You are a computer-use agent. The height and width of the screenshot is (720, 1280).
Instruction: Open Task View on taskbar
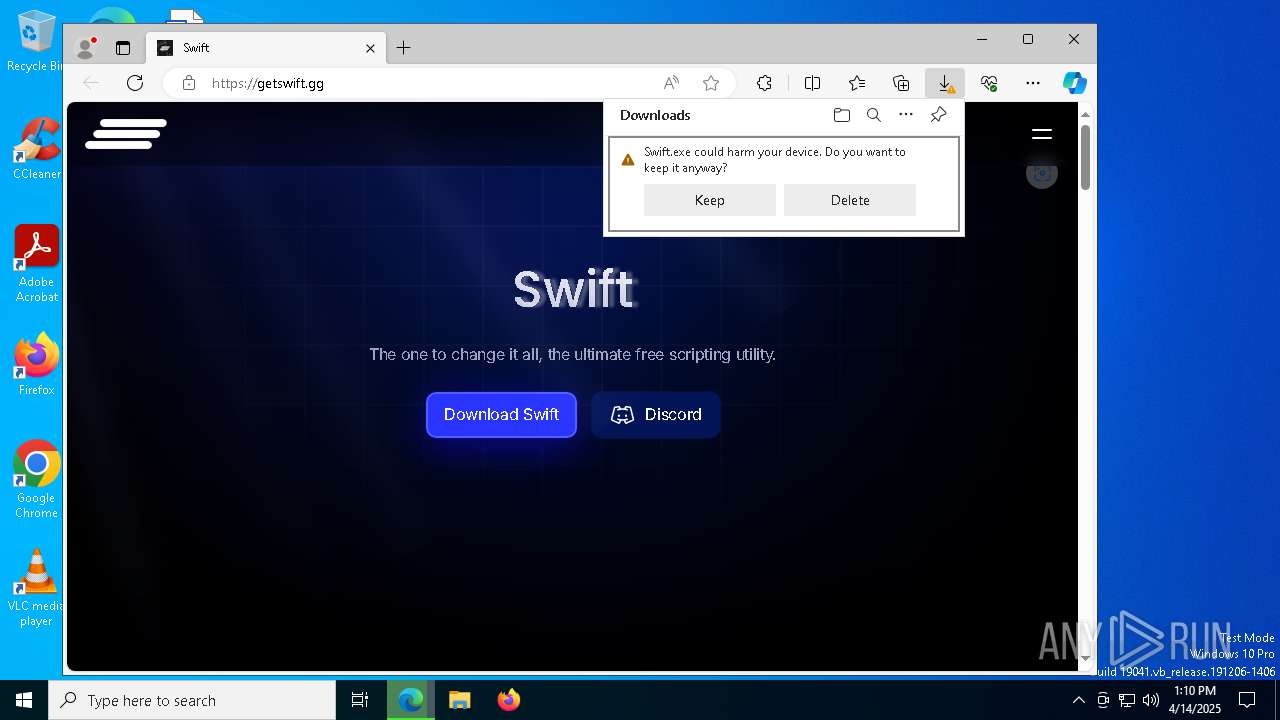click(360, 700)
